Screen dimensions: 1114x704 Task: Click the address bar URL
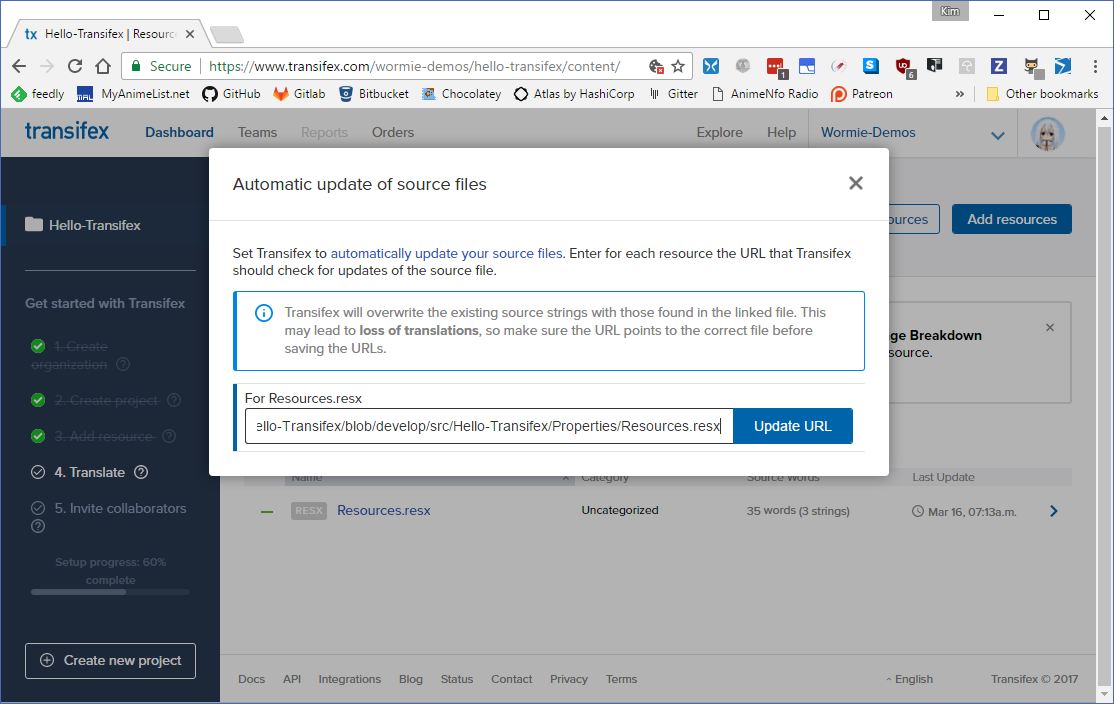click(x=415, y=66)
